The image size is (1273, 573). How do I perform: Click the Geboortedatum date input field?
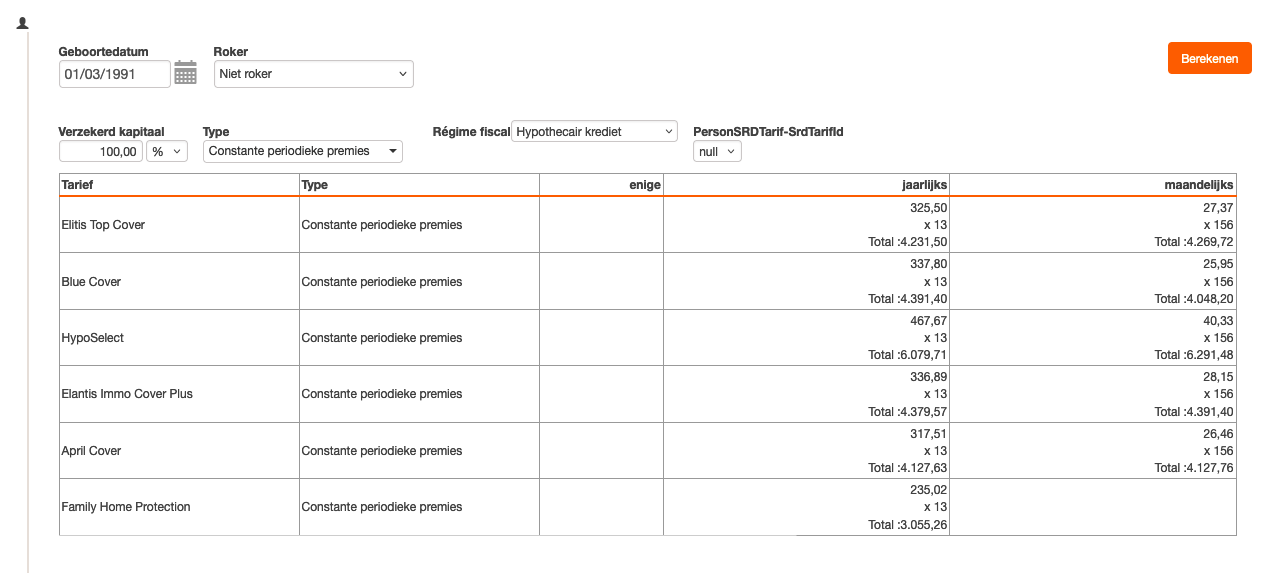pos(114,74)
